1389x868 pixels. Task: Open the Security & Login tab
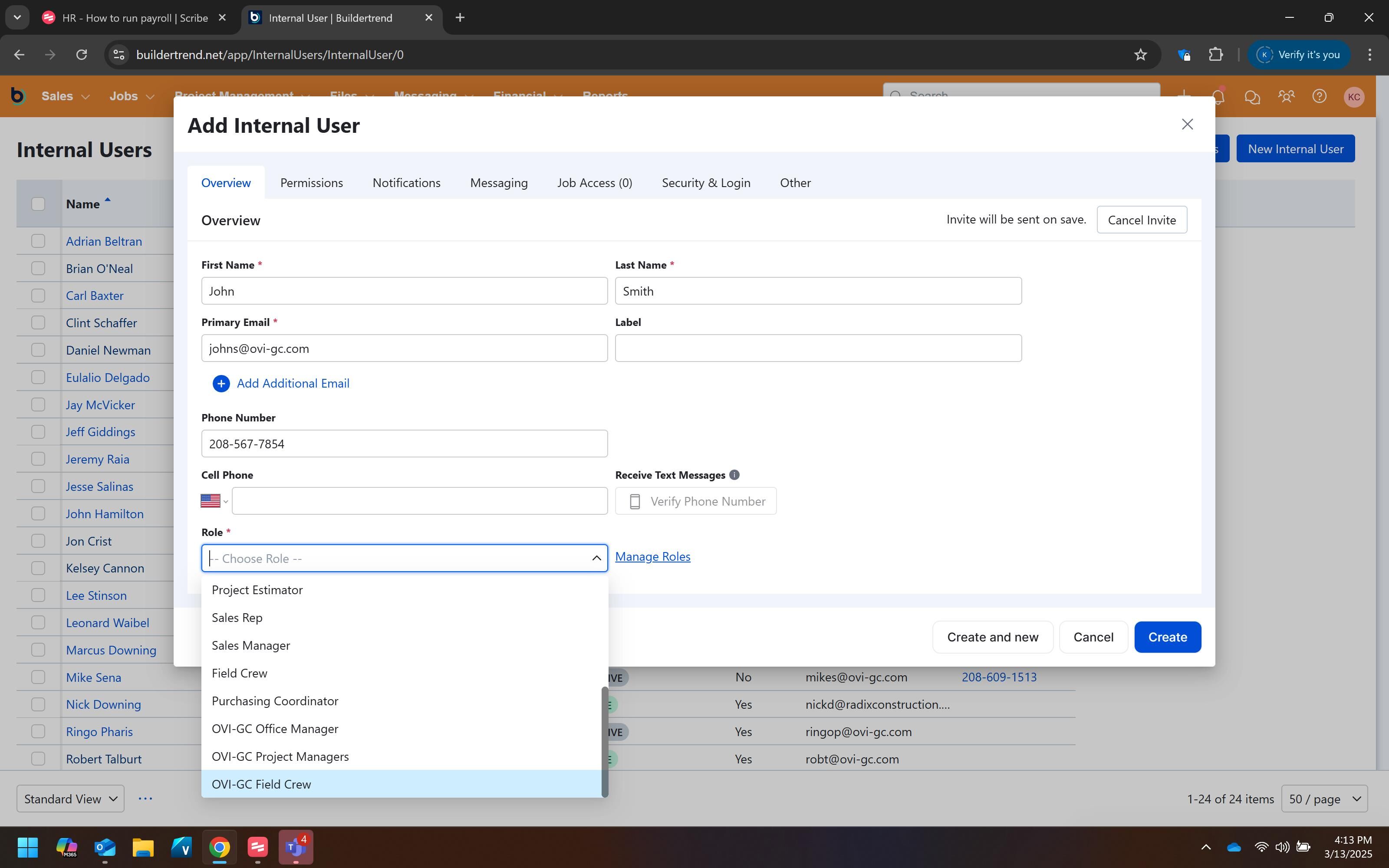706,183
